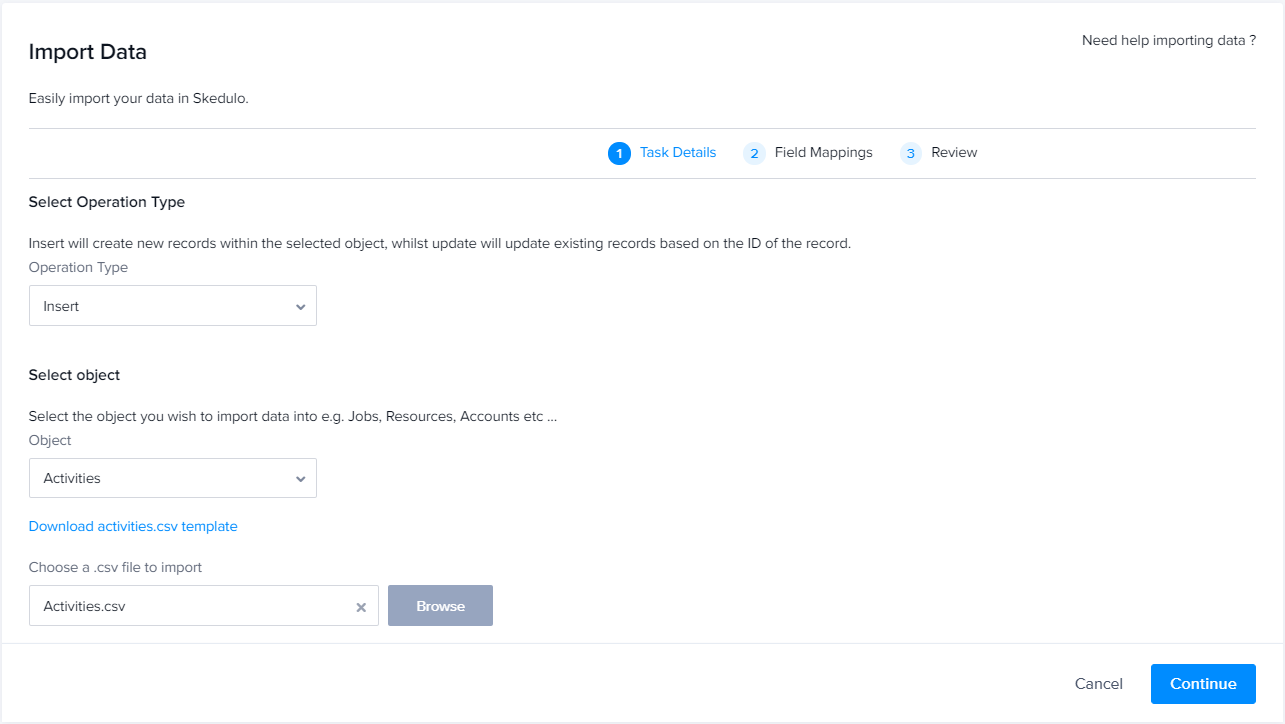Click the step 1 Task Details circle icon
This screenshot has width=1285, height=724.
(619, 153)
